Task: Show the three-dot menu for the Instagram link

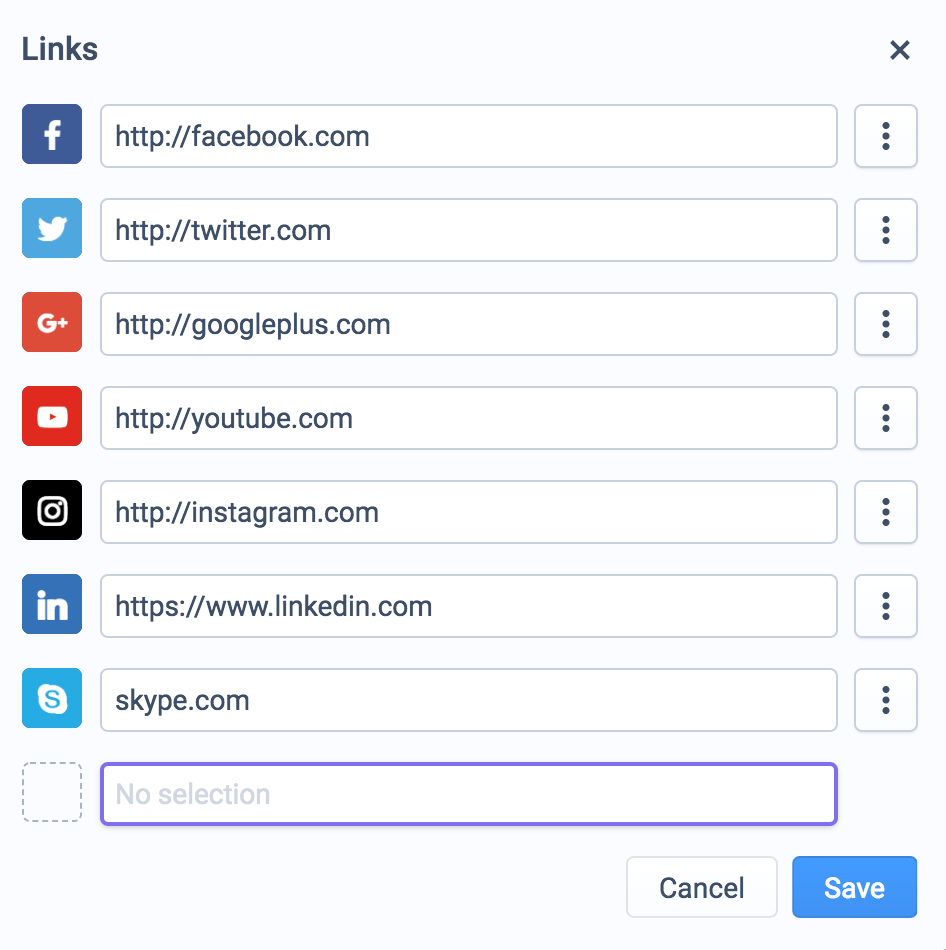Action: [x=885, y=512]
